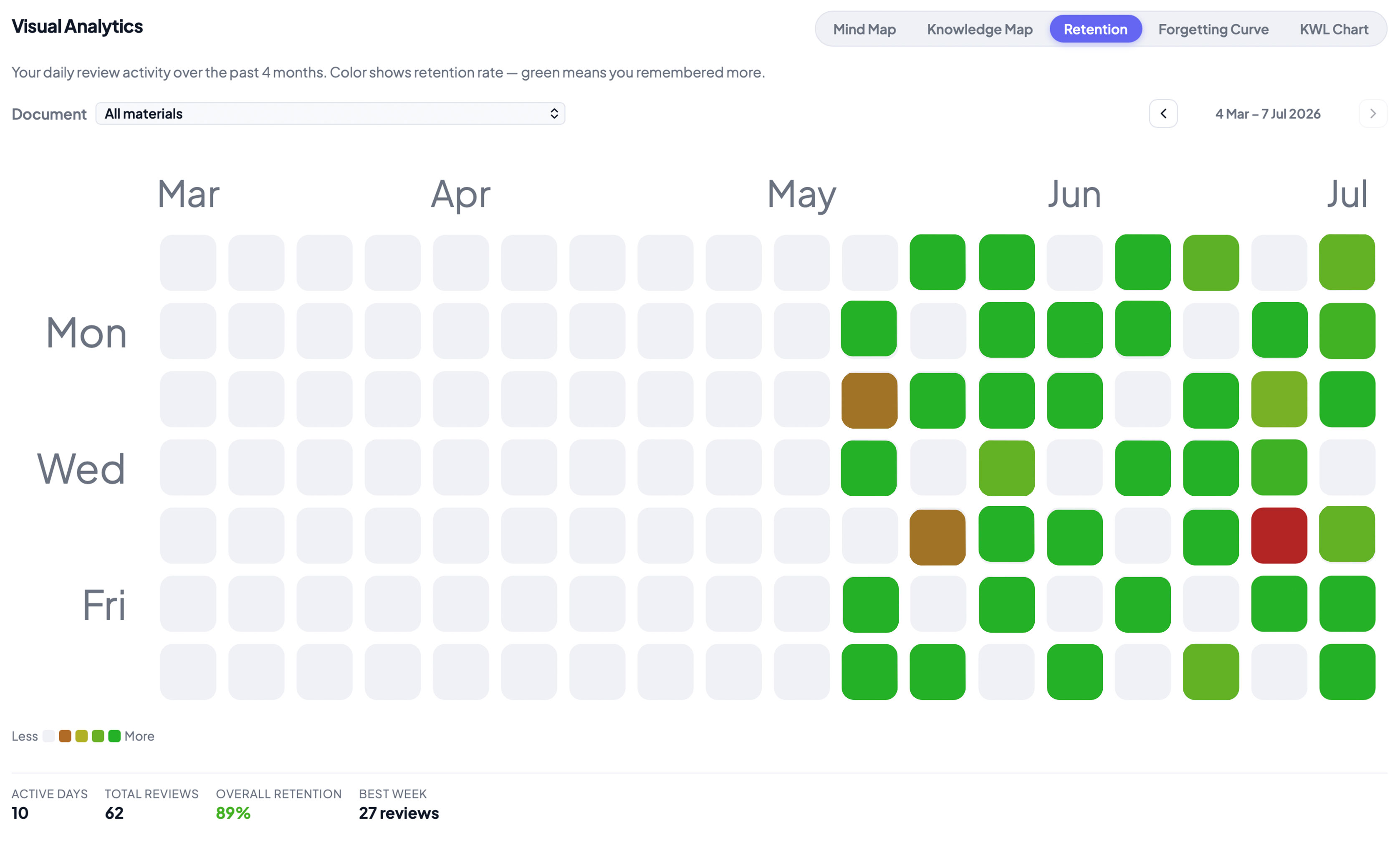Click the 'Visual Analytics' heading
Viewport: 1400px width, 848px height.
coord(77,26)
